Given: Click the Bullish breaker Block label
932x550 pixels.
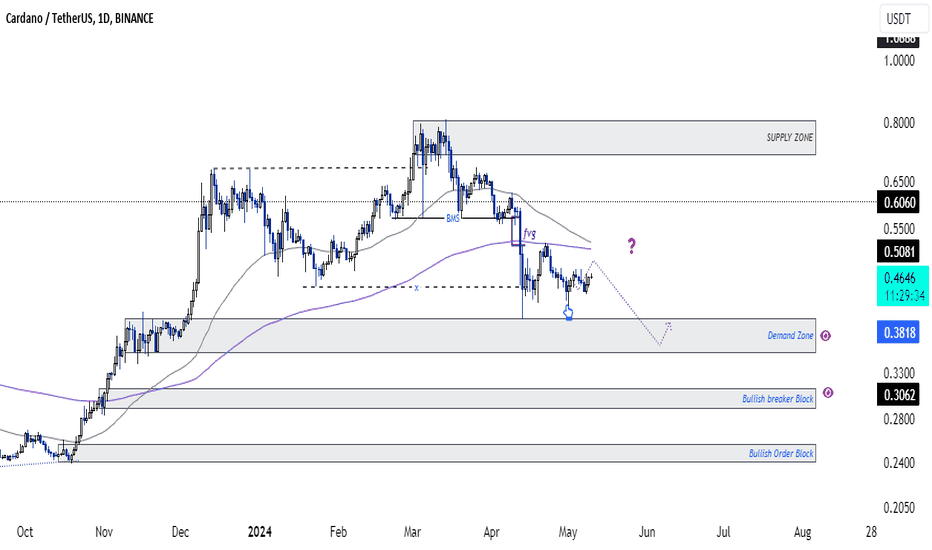Looking at the screenshot, I should coord(777,399).
